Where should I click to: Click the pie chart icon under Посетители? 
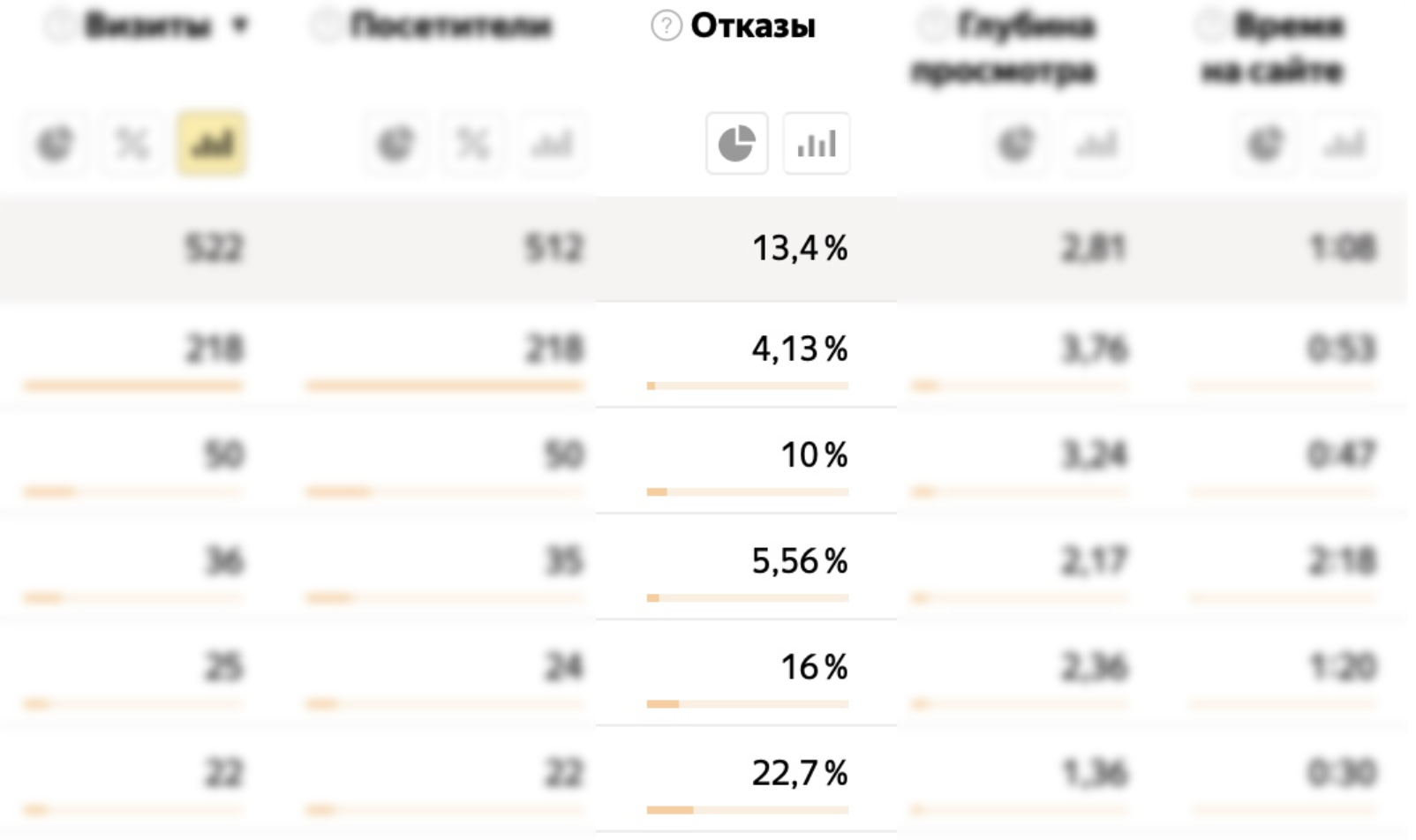pos(395,143)
